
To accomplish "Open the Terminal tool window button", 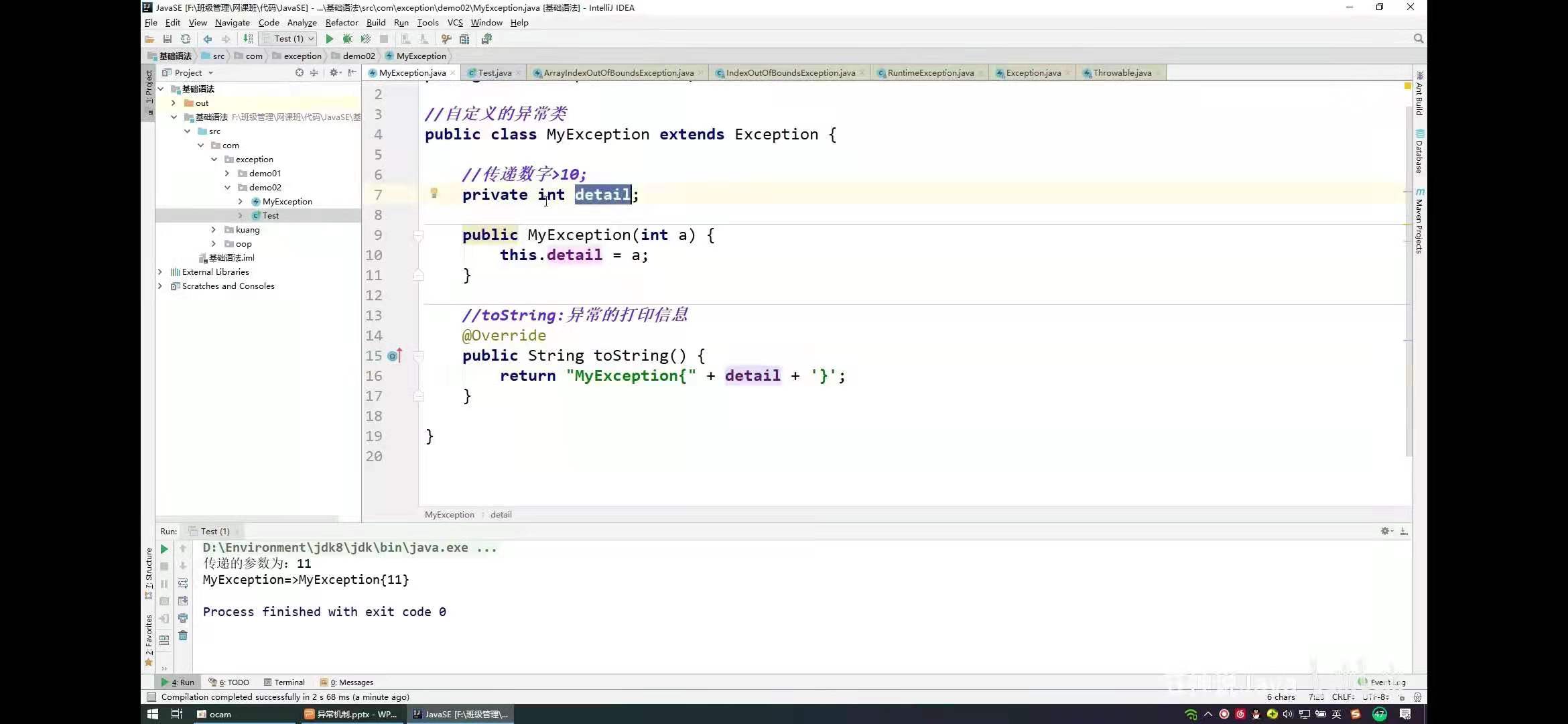I will pyautogui.click(x=284, y=682).
